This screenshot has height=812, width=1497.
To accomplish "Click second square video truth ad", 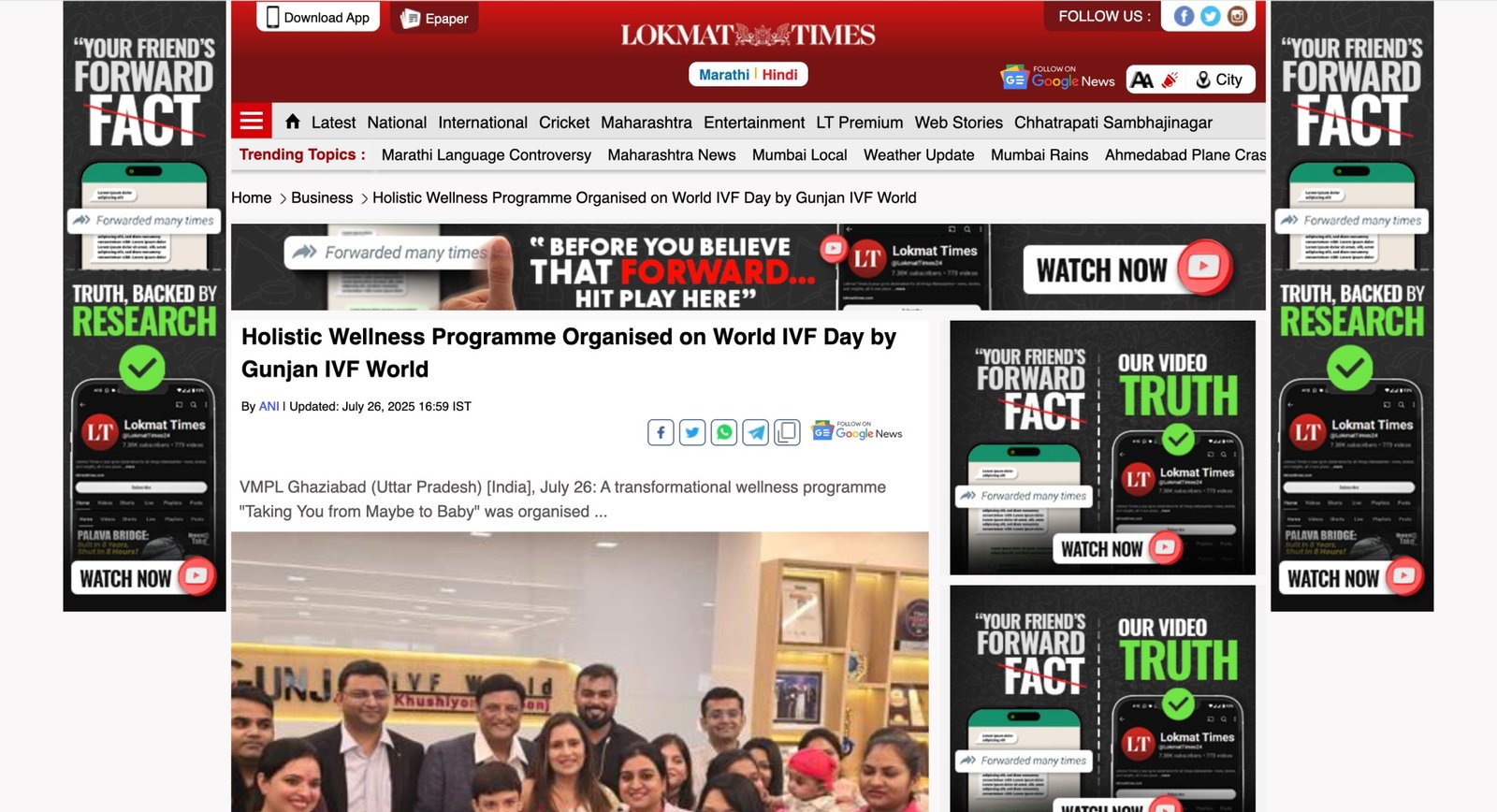I will click(x=1102, y=698).
